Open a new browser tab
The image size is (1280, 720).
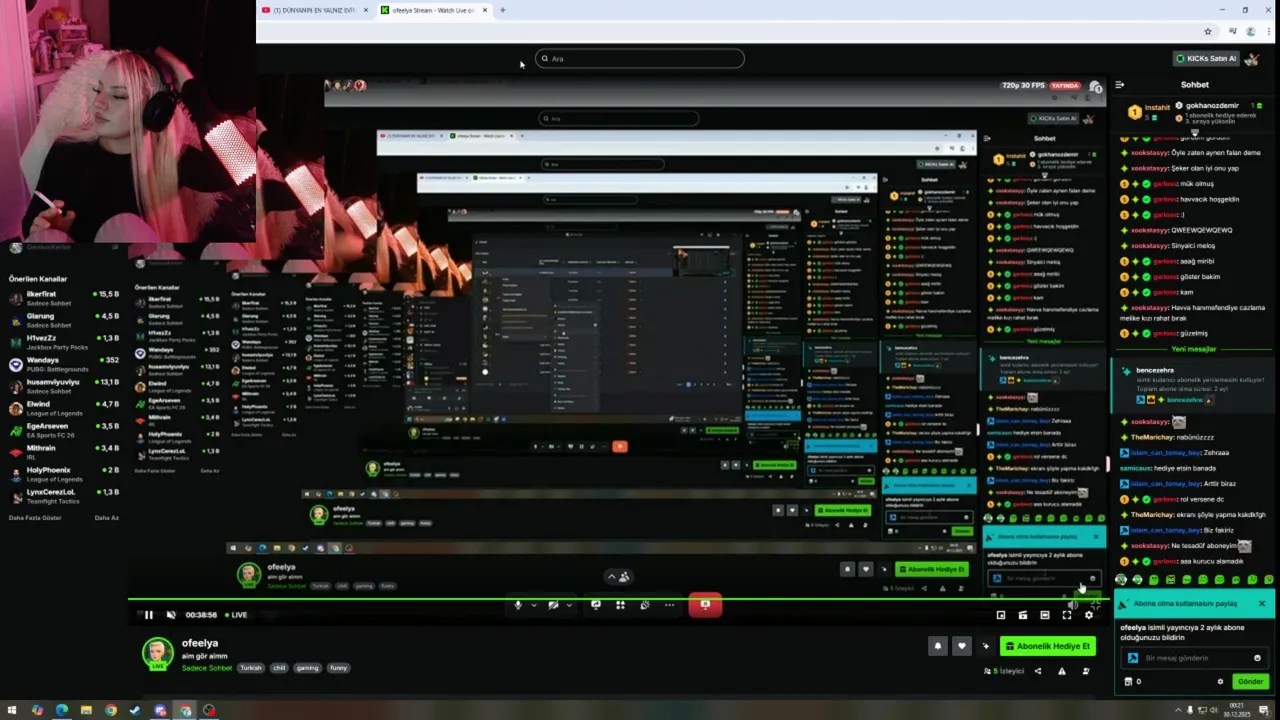(502, 10)
